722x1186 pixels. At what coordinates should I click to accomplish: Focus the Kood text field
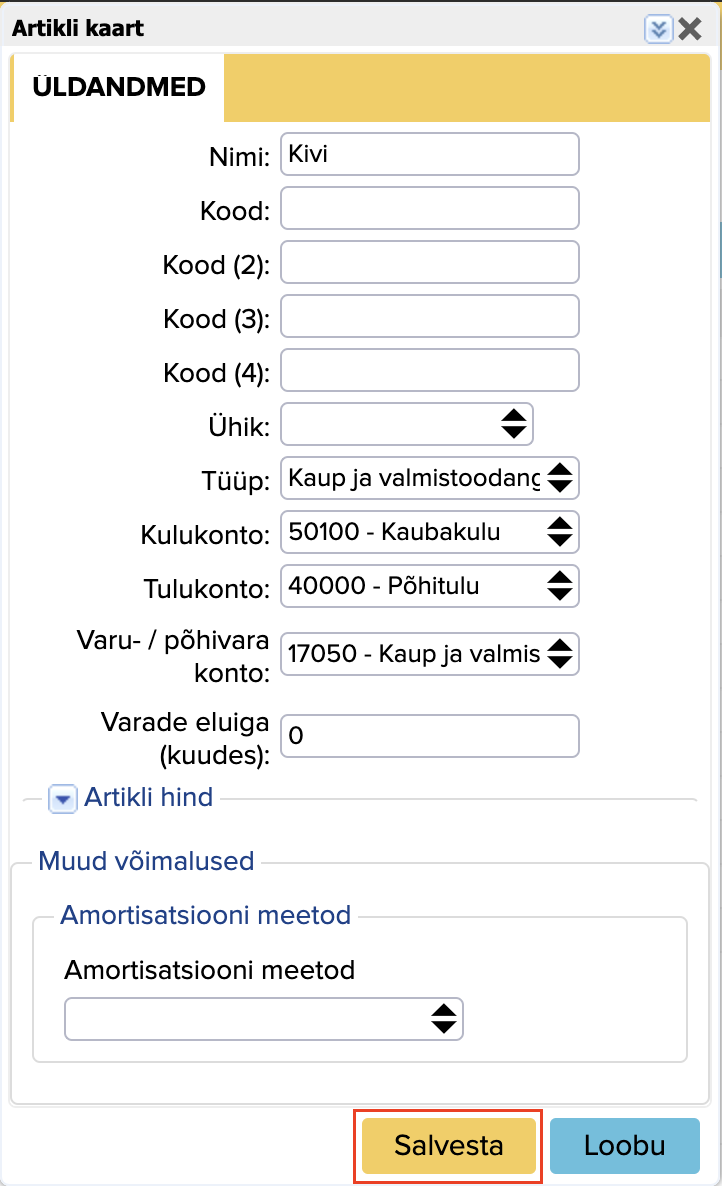click(430, 208)
